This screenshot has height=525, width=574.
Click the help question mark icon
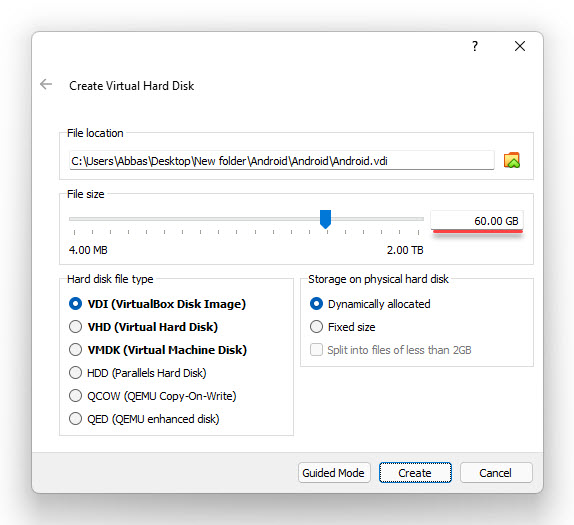pyautogui.click(x=475, y=46)
